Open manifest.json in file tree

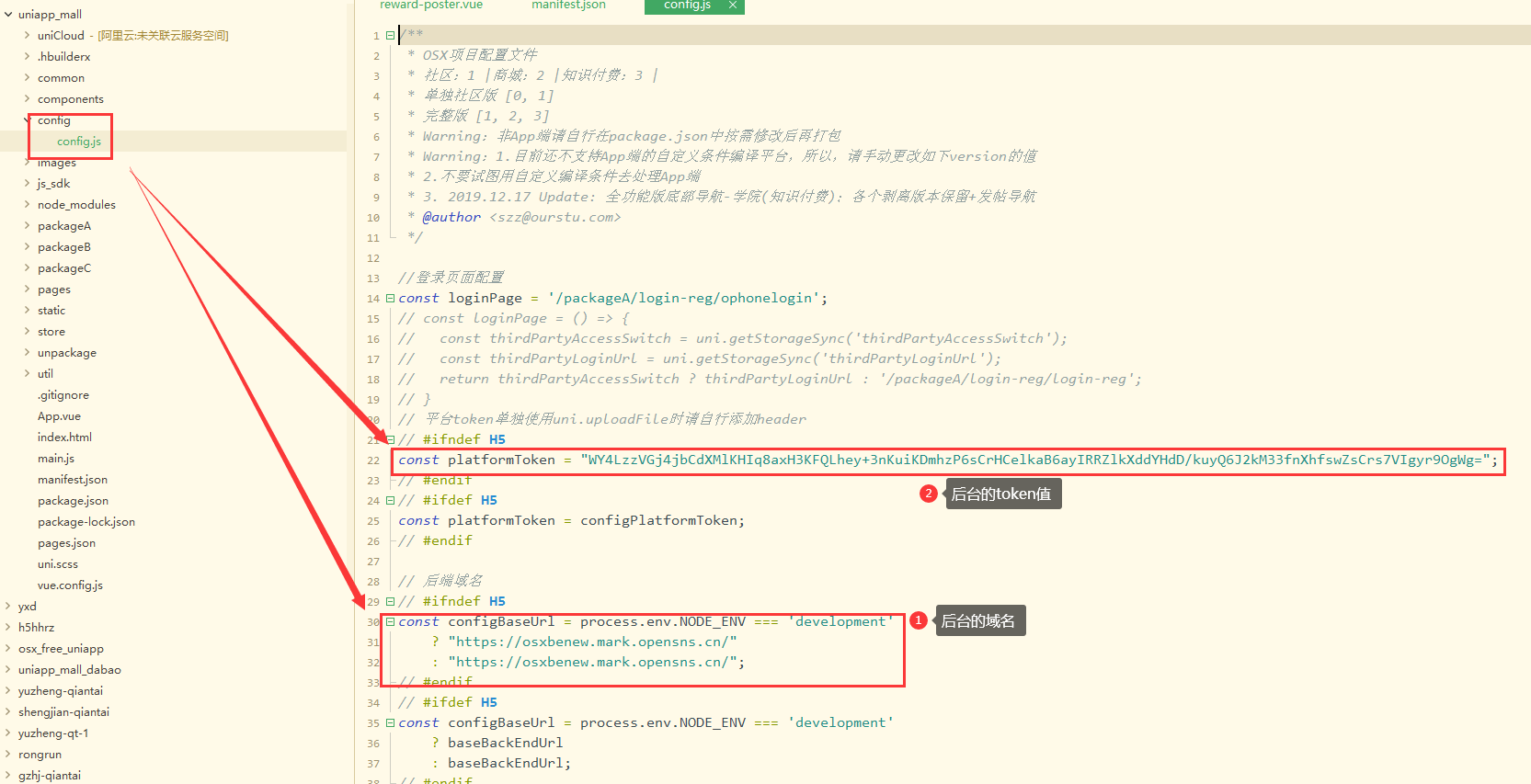pos(73,480)
